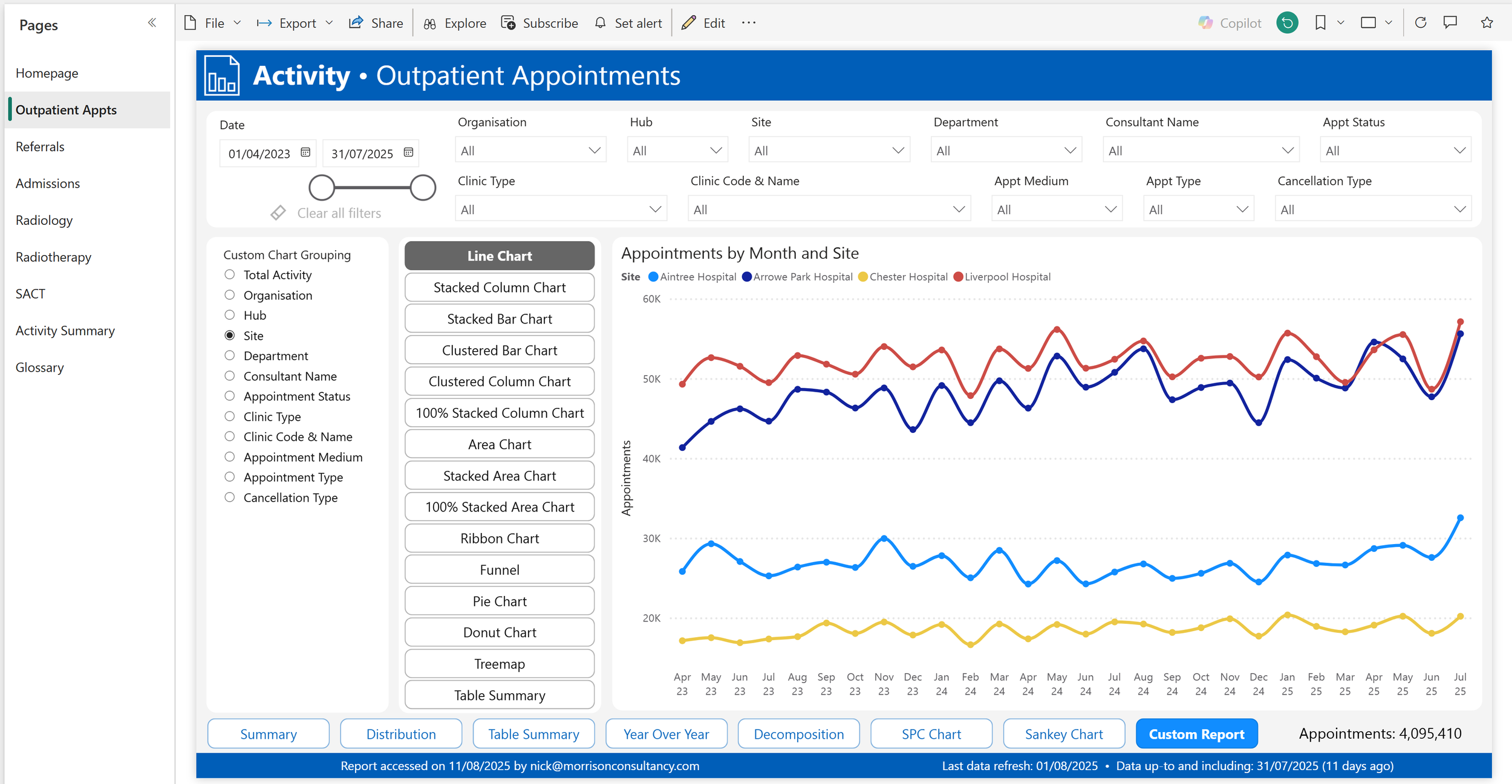Open the start date calendar picker icon
This screenshot has width=1512, height=784.
(x=305, y=152)
